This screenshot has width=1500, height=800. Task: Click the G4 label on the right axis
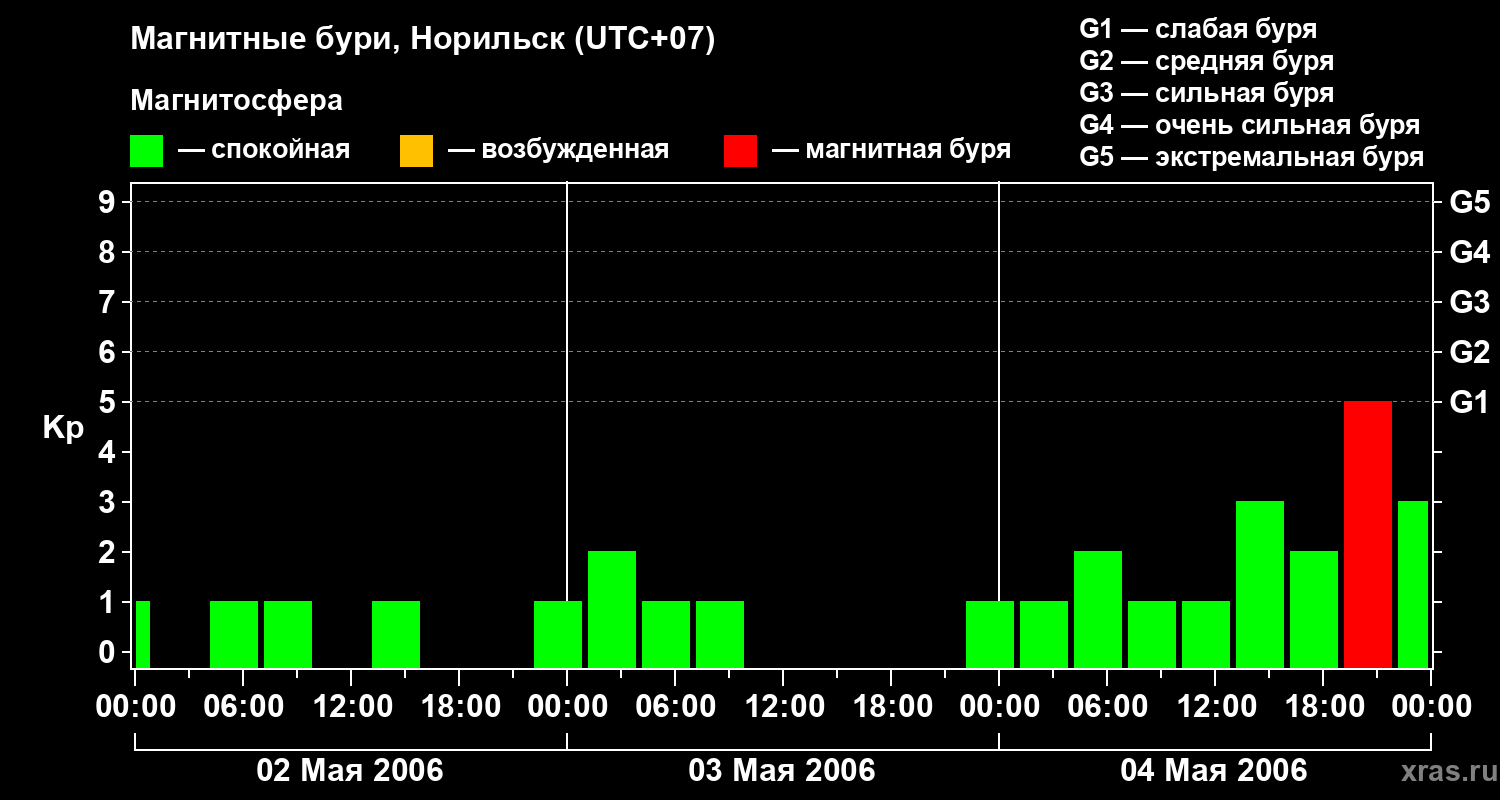tap(1469, 252)
